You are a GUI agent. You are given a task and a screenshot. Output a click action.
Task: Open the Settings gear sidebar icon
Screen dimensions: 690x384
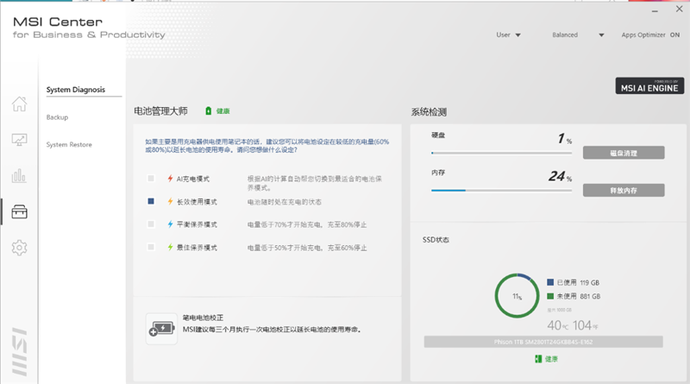coord(19,248)
